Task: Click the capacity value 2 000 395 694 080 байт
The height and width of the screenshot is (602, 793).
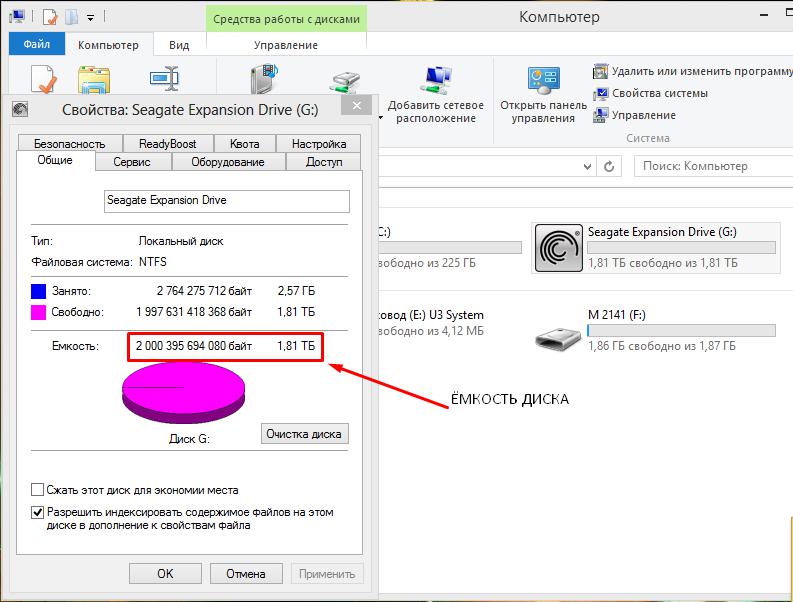Action: 194,347
